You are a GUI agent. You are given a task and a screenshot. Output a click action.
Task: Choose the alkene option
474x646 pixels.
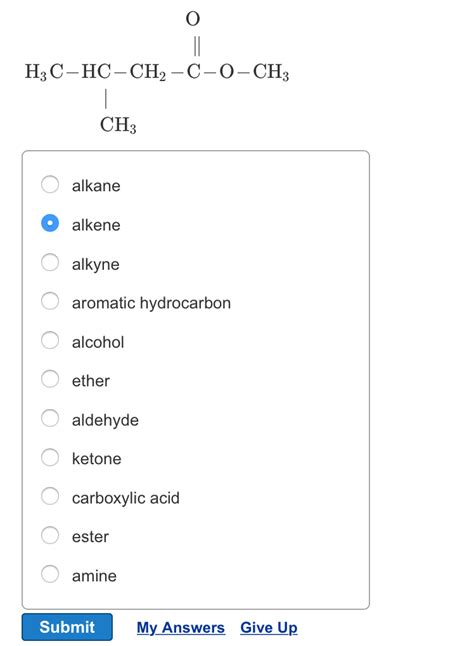(x=50, y=223)
